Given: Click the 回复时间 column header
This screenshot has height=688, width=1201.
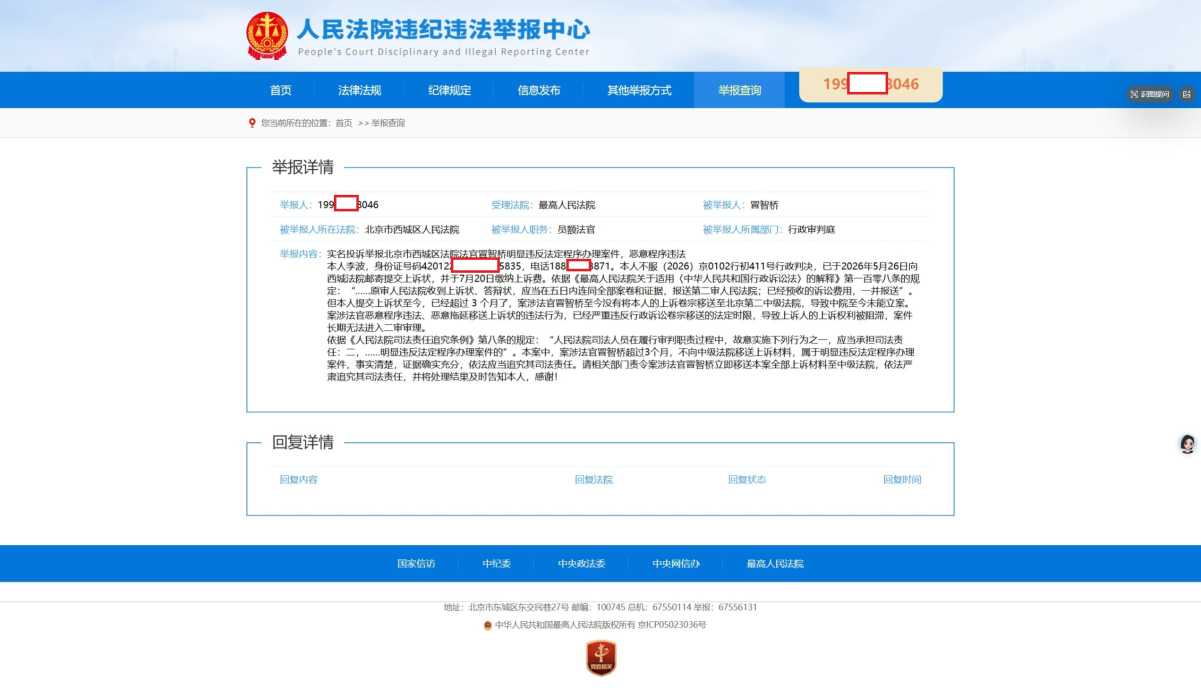Looking at the screenshot, I should [x=902, y=480].
